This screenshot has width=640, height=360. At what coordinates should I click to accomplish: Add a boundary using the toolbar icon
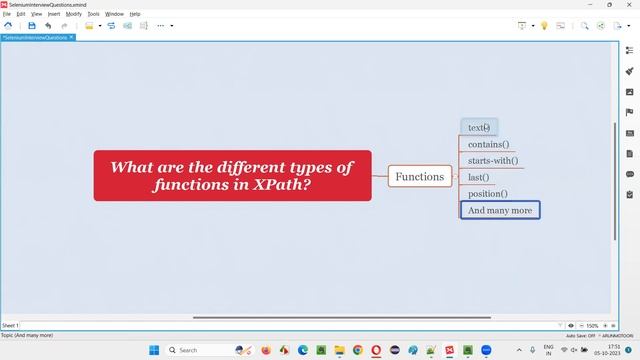pos(127,26)
